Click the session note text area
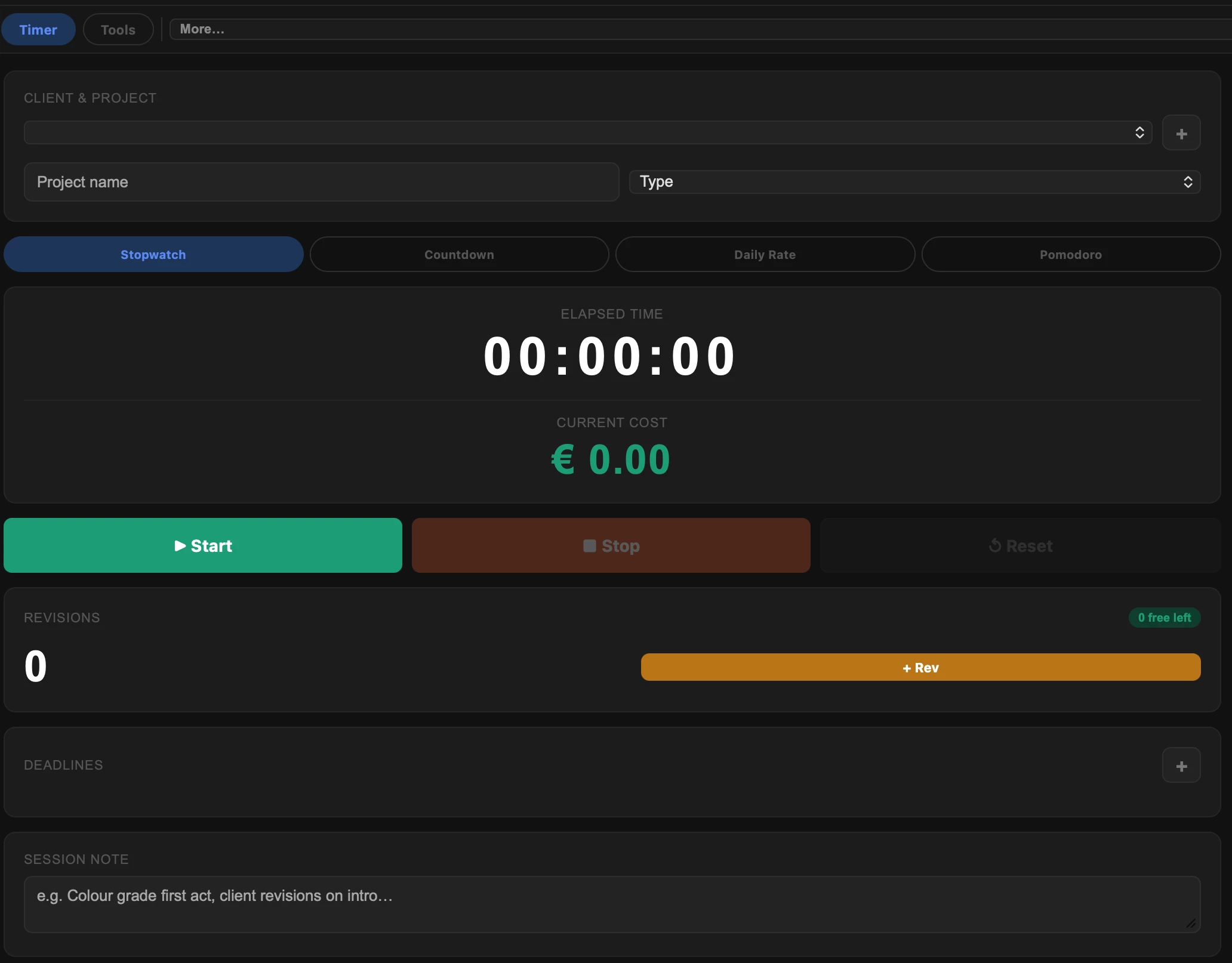 pyautogui.click(x=612, y=904)
